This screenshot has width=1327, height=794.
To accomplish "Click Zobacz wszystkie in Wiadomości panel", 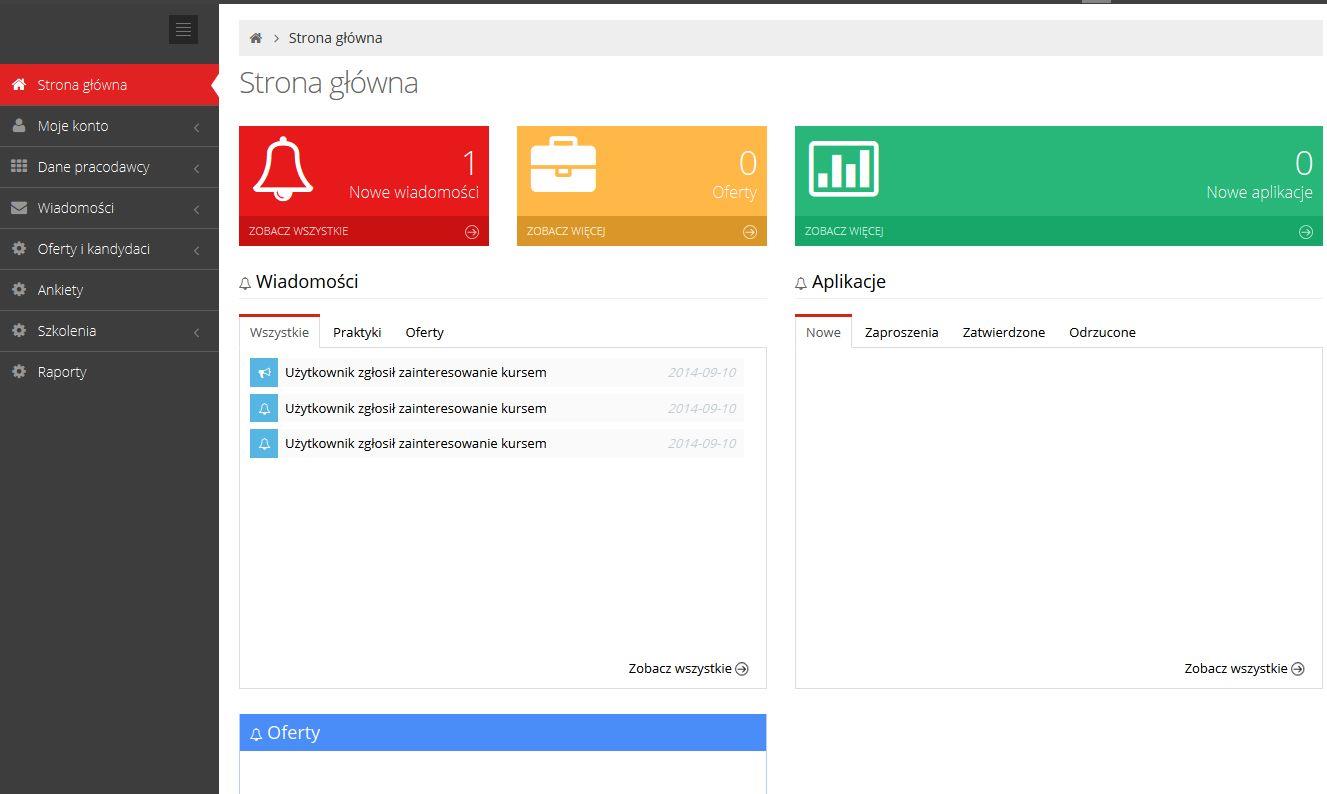I will coord(688,669).
